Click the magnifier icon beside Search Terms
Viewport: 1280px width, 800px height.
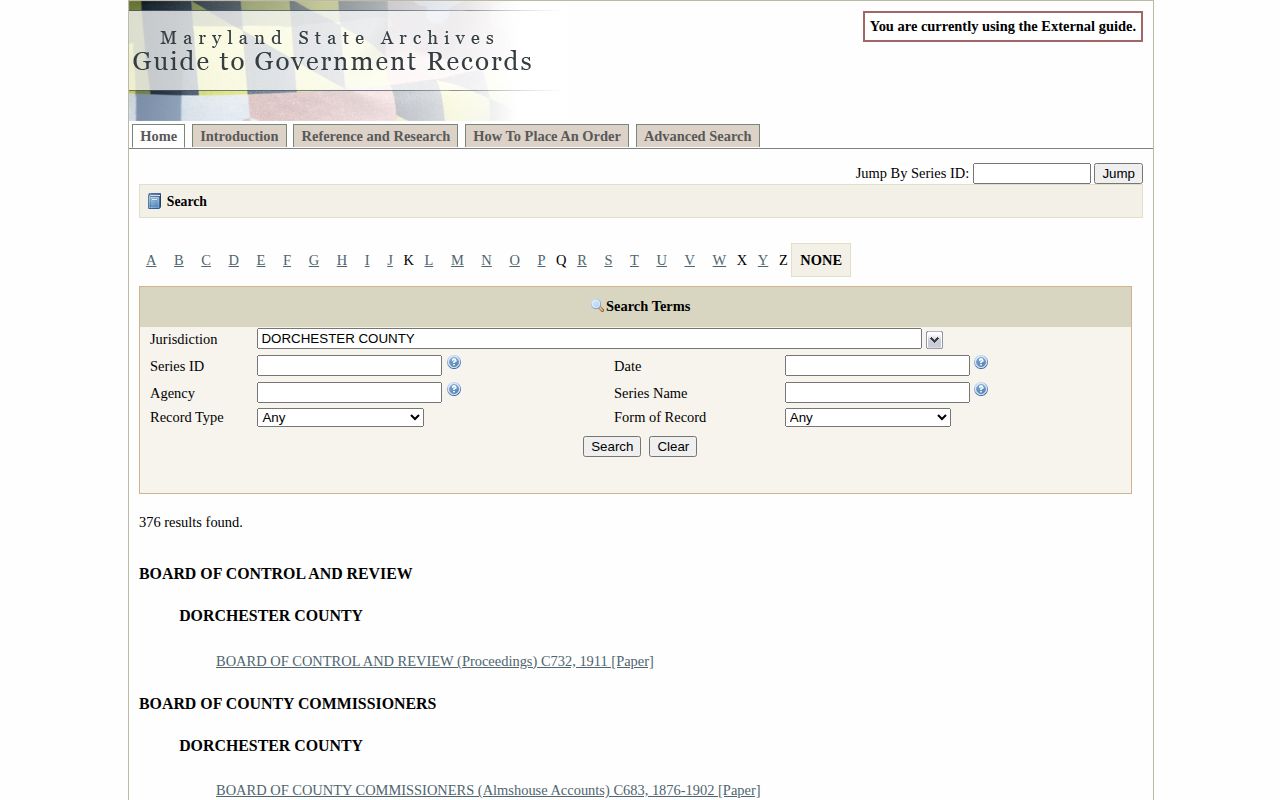(597, 306)
